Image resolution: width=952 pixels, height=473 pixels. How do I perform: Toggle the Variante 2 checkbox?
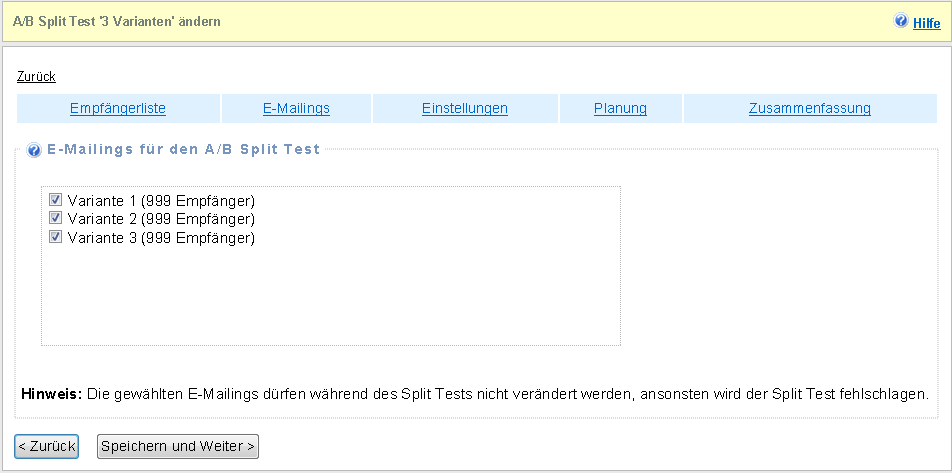point(56,218)
